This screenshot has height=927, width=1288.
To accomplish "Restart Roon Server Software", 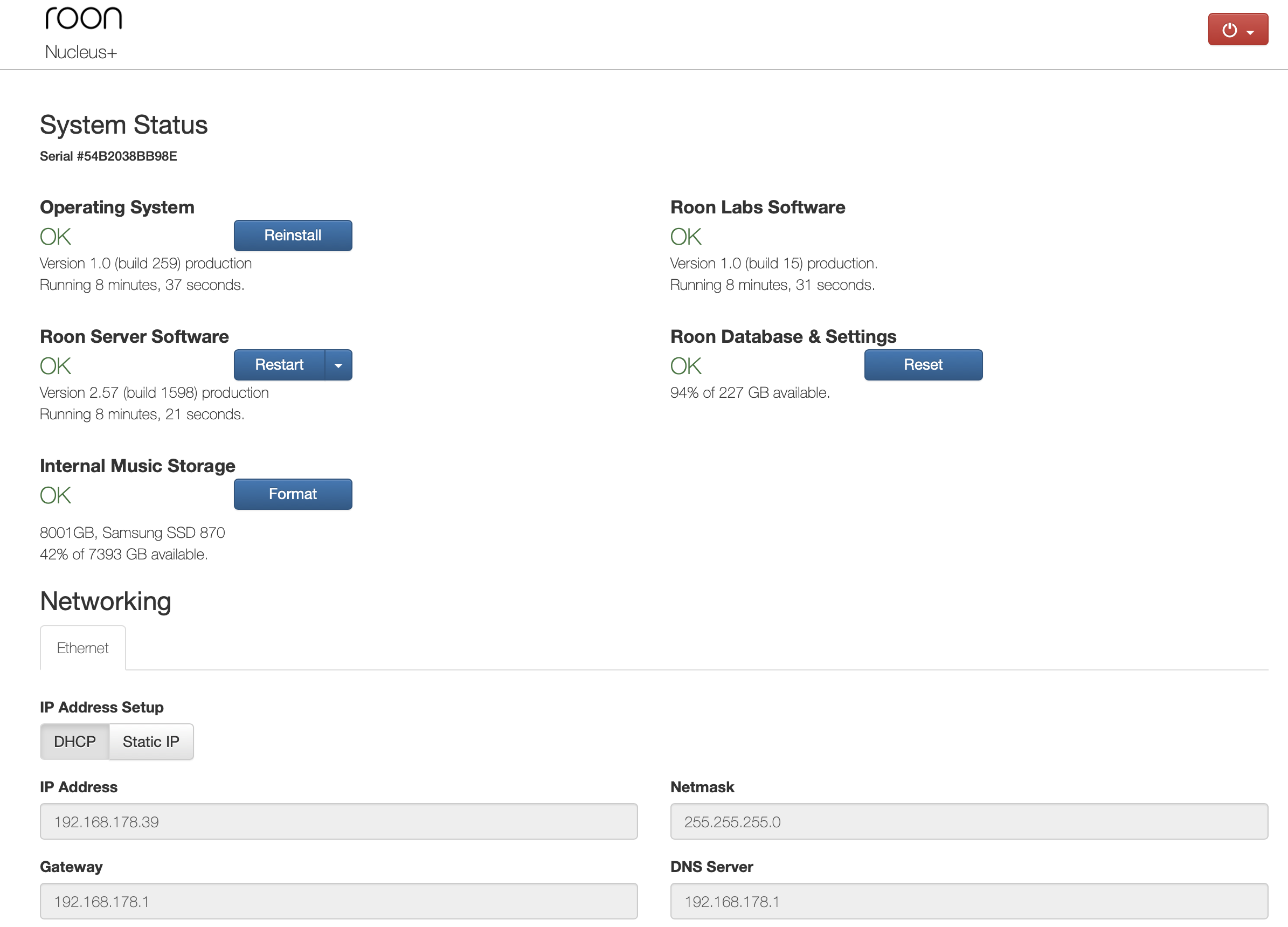I will tap(279, 365).
